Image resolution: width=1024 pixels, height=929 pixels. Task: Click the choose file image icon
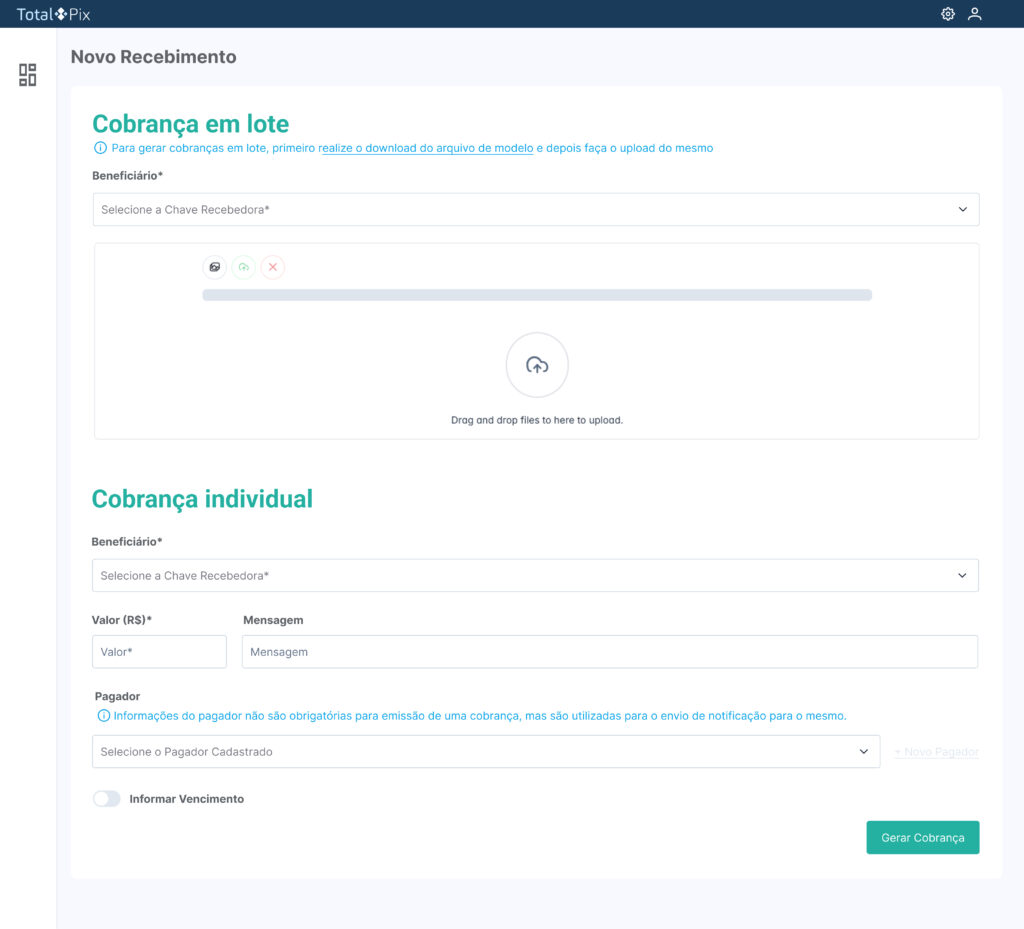pyautogui.click(x=214, y=267)
